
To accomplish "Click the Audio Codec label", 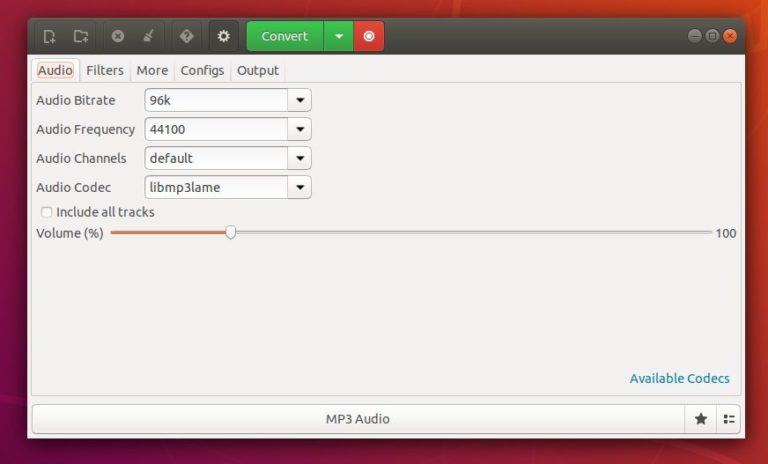I will (x=73, y=187).
